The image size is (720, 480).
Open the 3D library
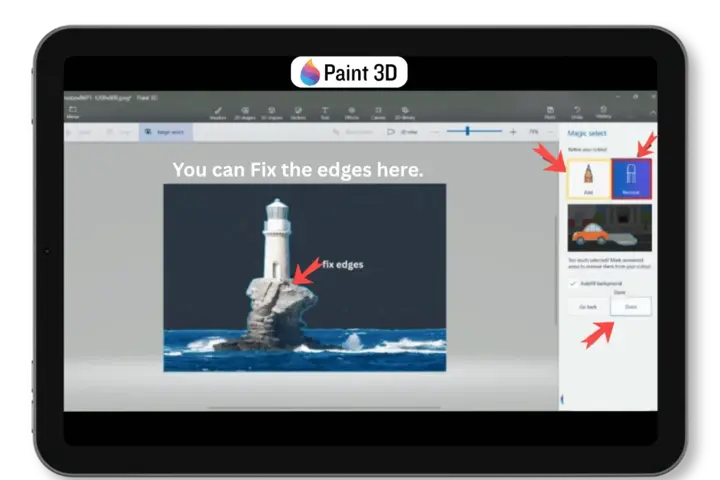(406, 112)
